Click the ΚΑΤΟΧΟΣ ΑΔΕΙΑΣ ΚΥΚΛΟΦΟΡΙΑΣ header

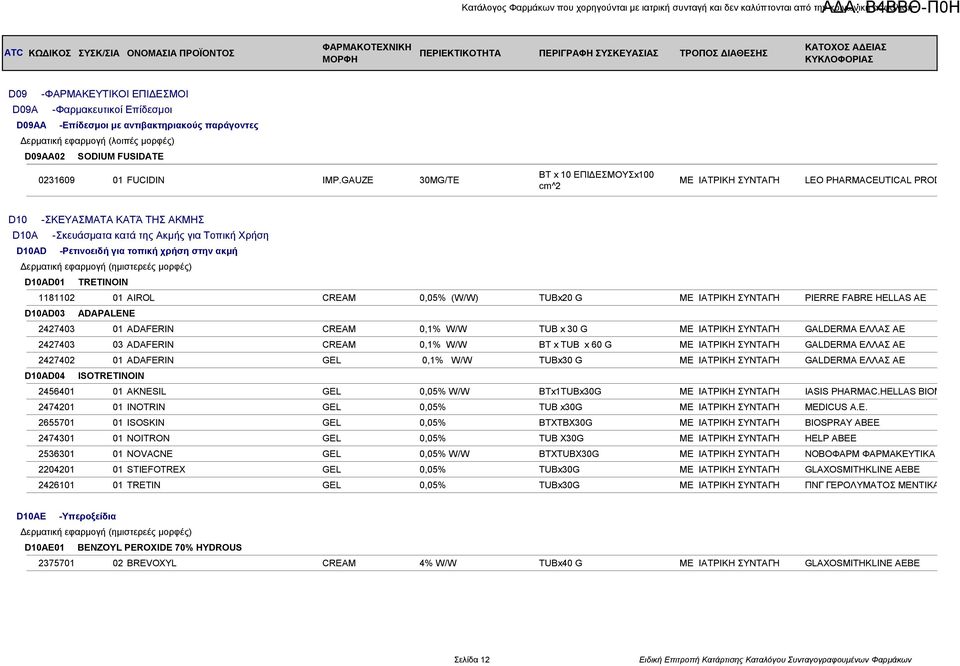(x=846, y=53)
